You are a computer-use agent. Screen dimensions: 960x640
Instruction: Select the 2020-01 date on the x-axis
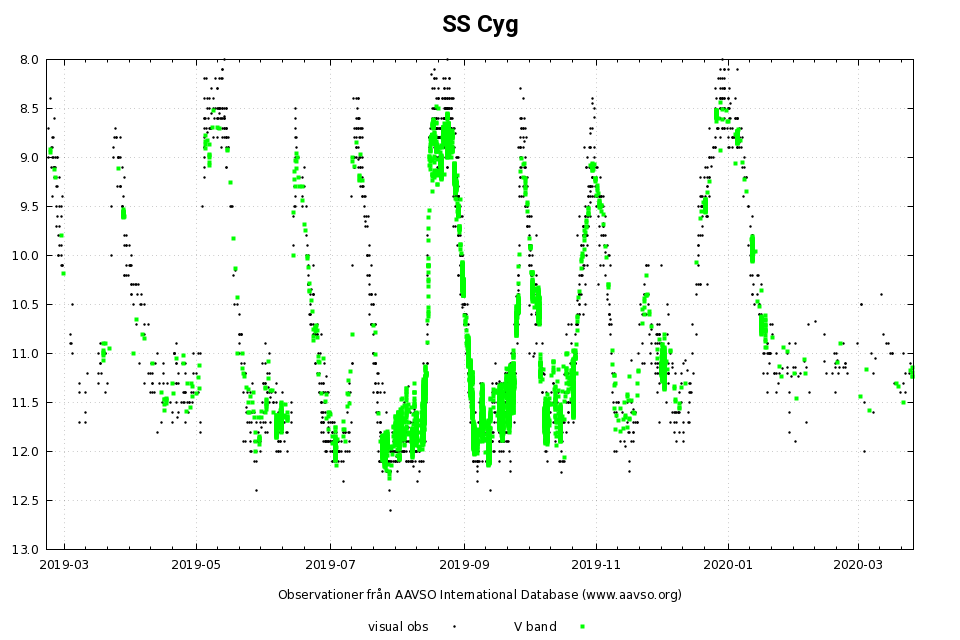[x=727, y=564]
